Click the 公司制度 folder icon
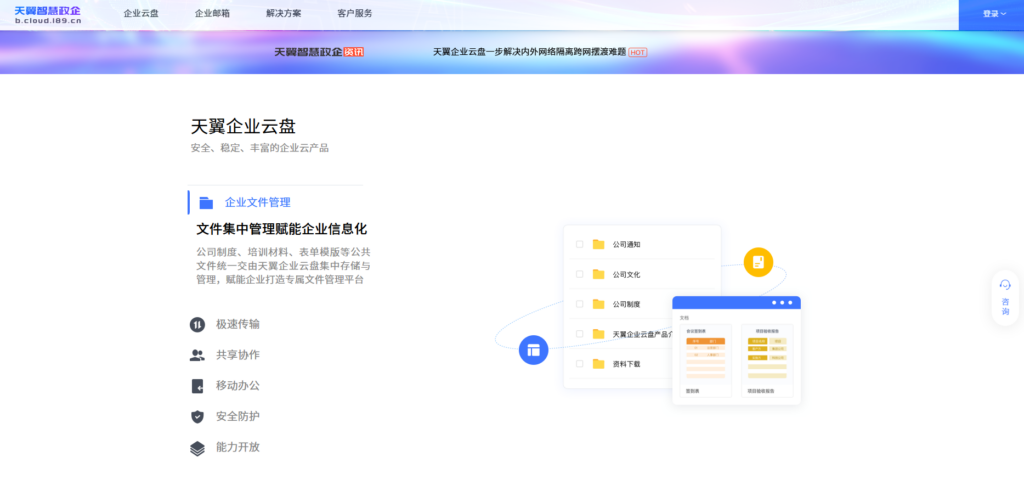The height and width of the screenshot is (485, 1024). (x=598, y=304)
